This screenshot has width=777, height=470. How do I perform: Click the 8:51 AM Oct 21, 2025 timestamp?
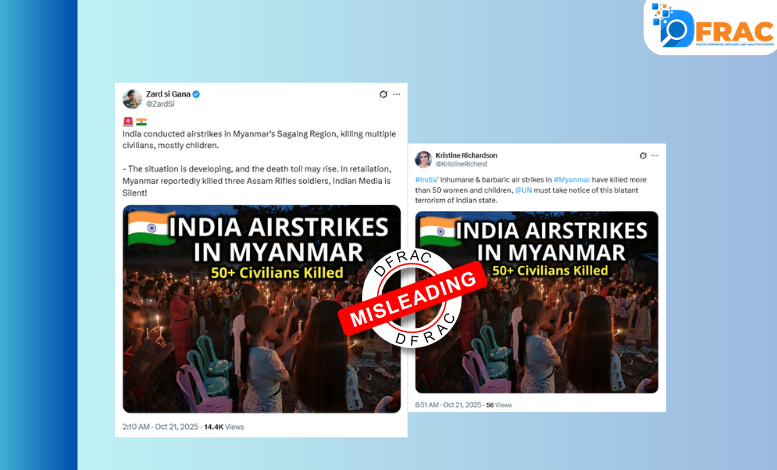click(x=448, y=405)
